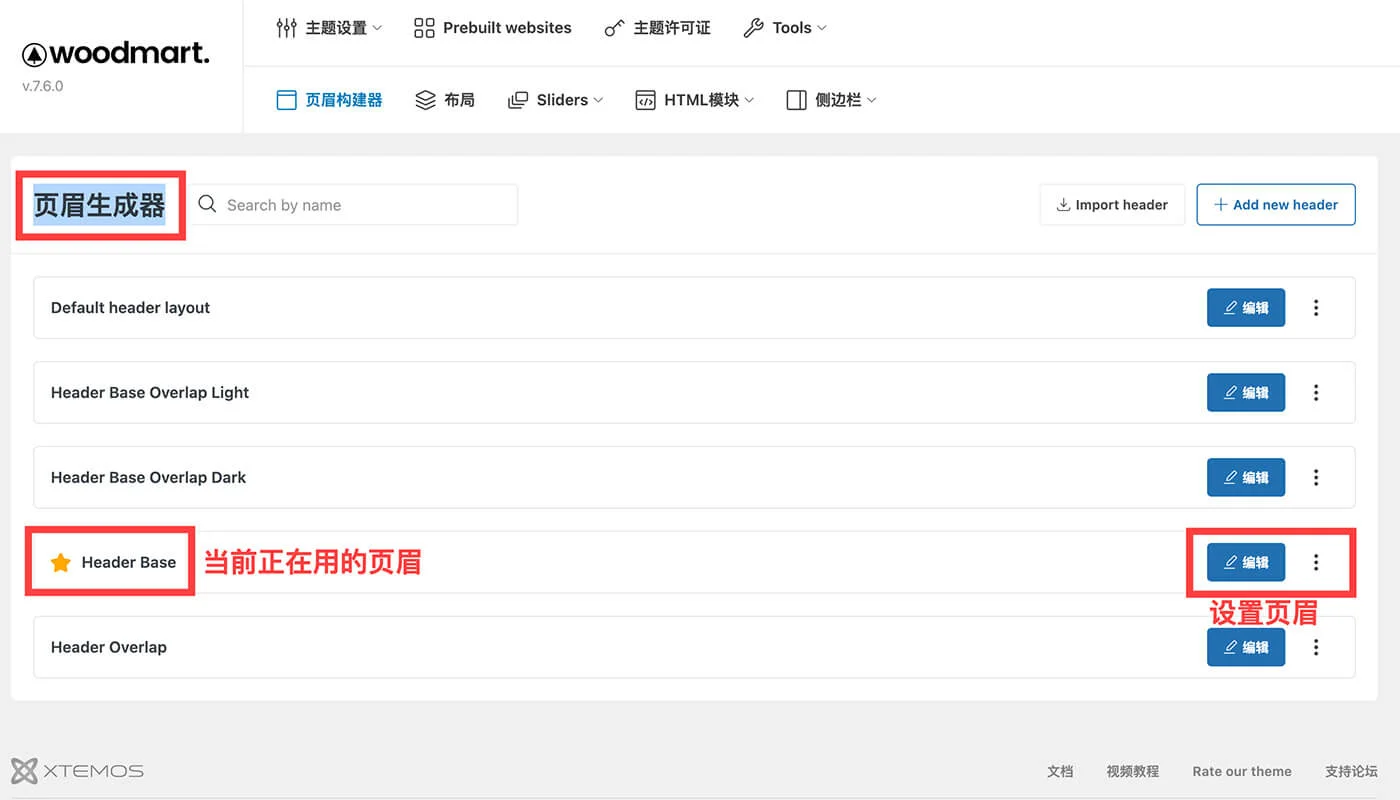Screen dimensions: 1400x800
Task: Click the key icon beside 主题许可证
Action: pos(613,27)
